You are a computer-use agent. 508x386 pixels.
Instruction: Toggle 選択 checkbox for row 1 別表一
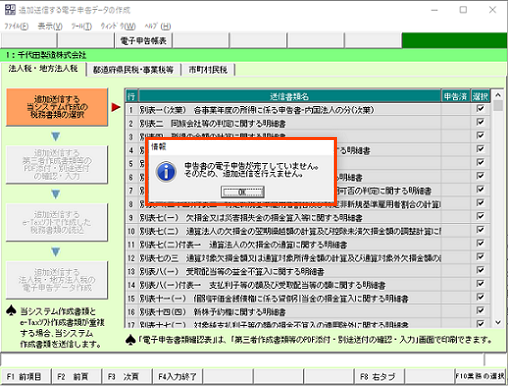[x=480, y=108]
